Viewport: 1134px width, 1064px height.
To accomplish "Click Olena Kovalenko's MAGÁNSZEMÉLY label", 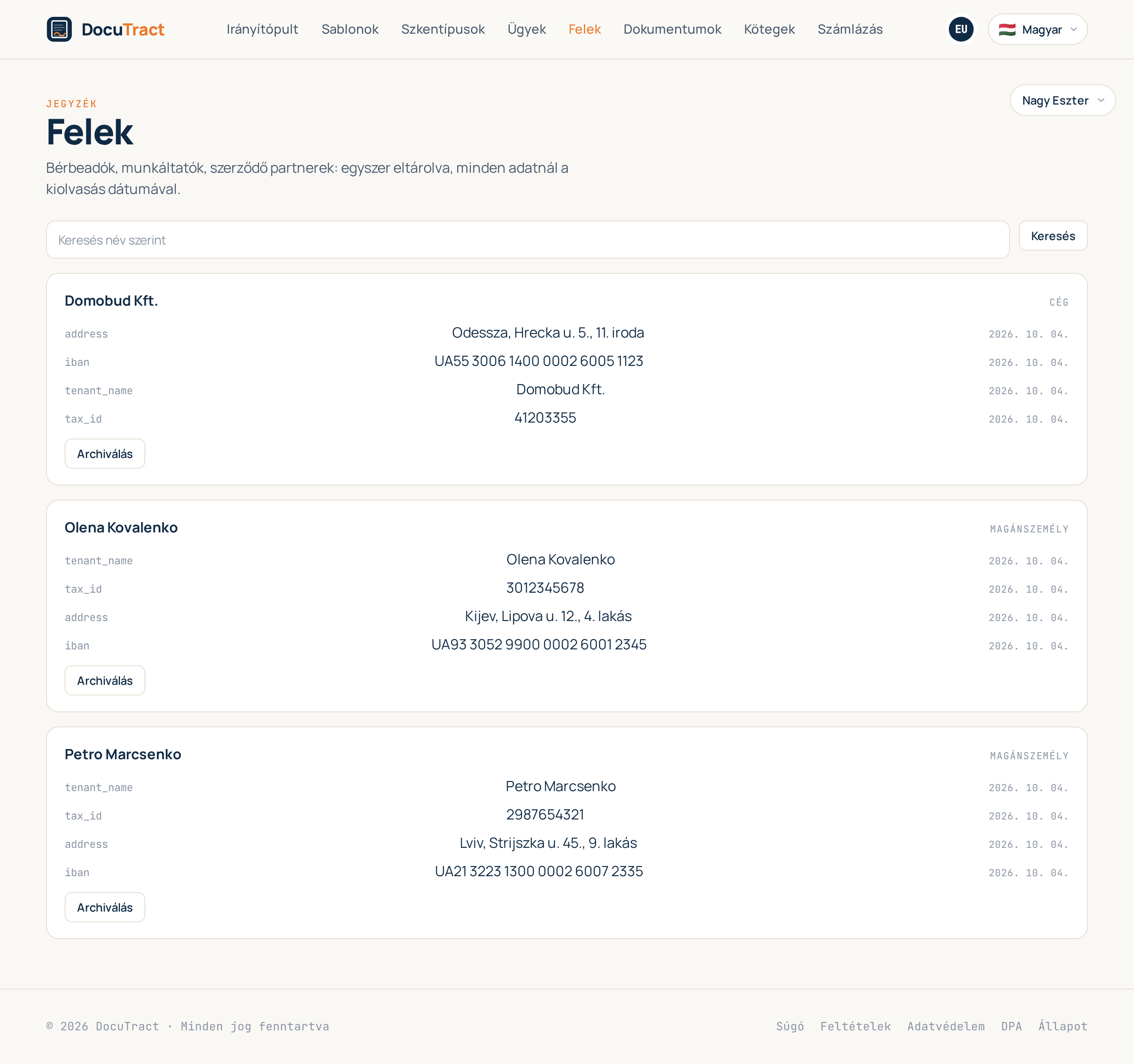I will 1029,529.
